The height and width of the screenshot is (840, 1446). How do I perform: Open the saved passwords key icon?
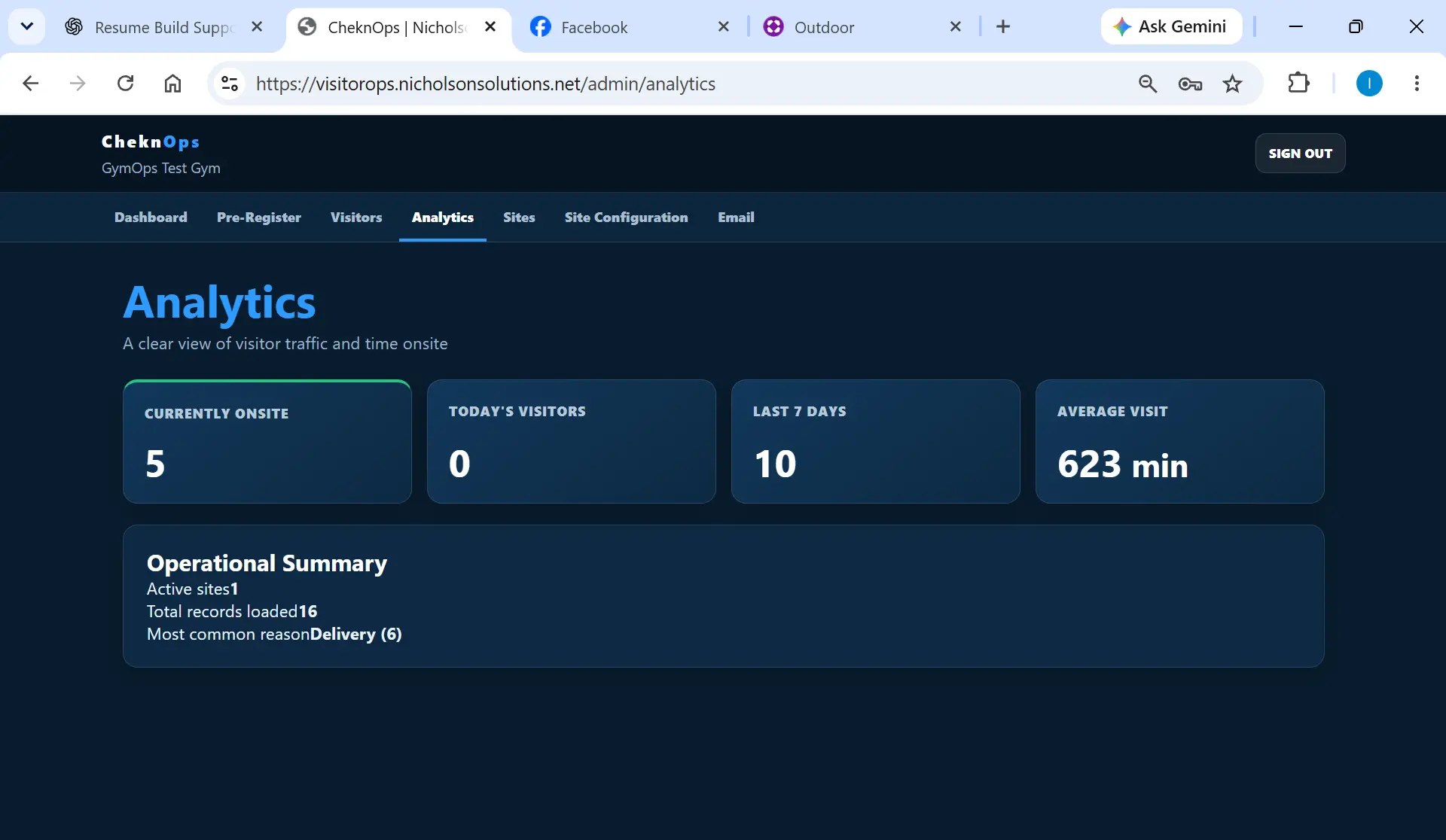[1190, 84]
